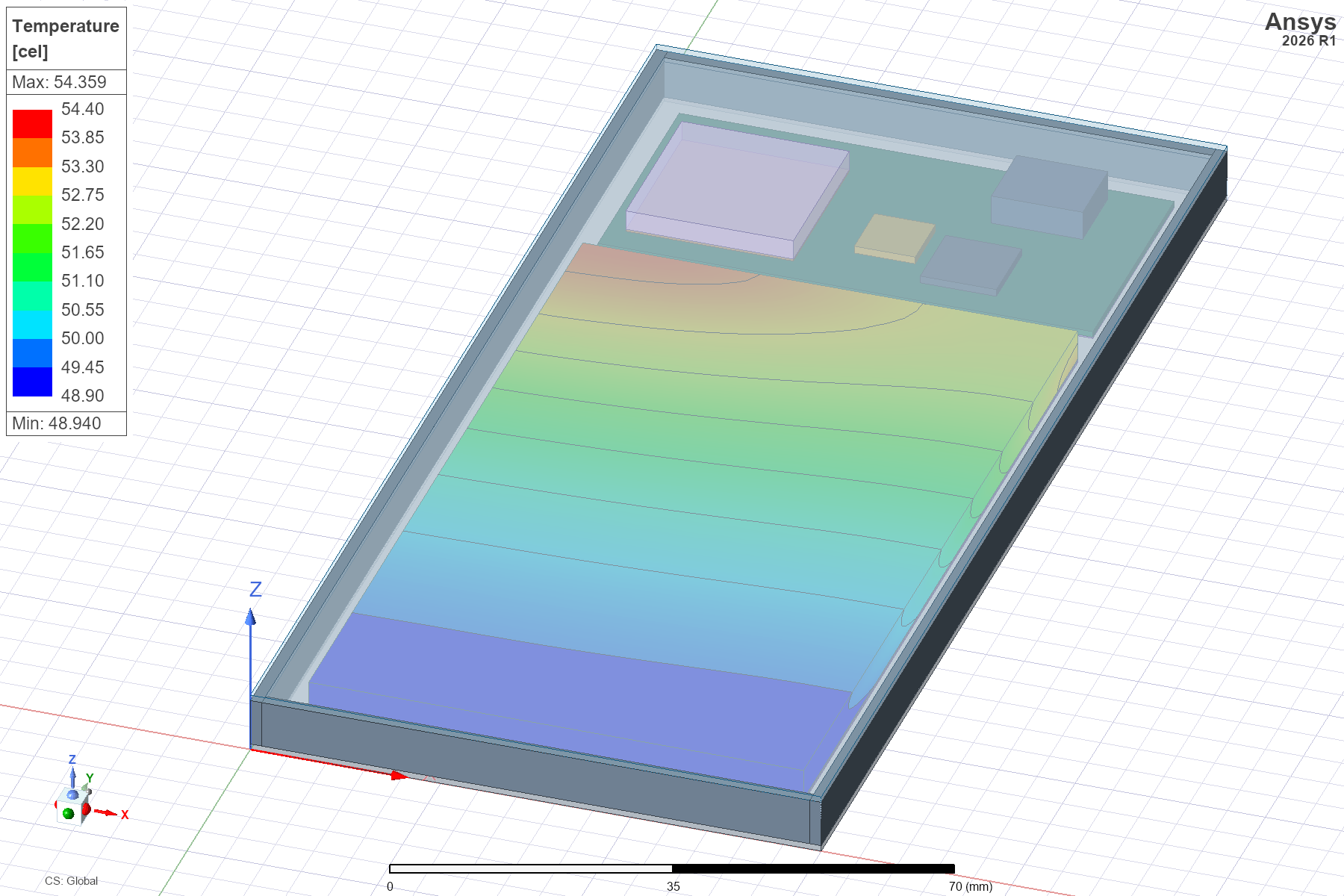Viewport: 1344px width, 896px height.
Task: Select the Temperature [cel] legend title
Action: coord(66,39)
